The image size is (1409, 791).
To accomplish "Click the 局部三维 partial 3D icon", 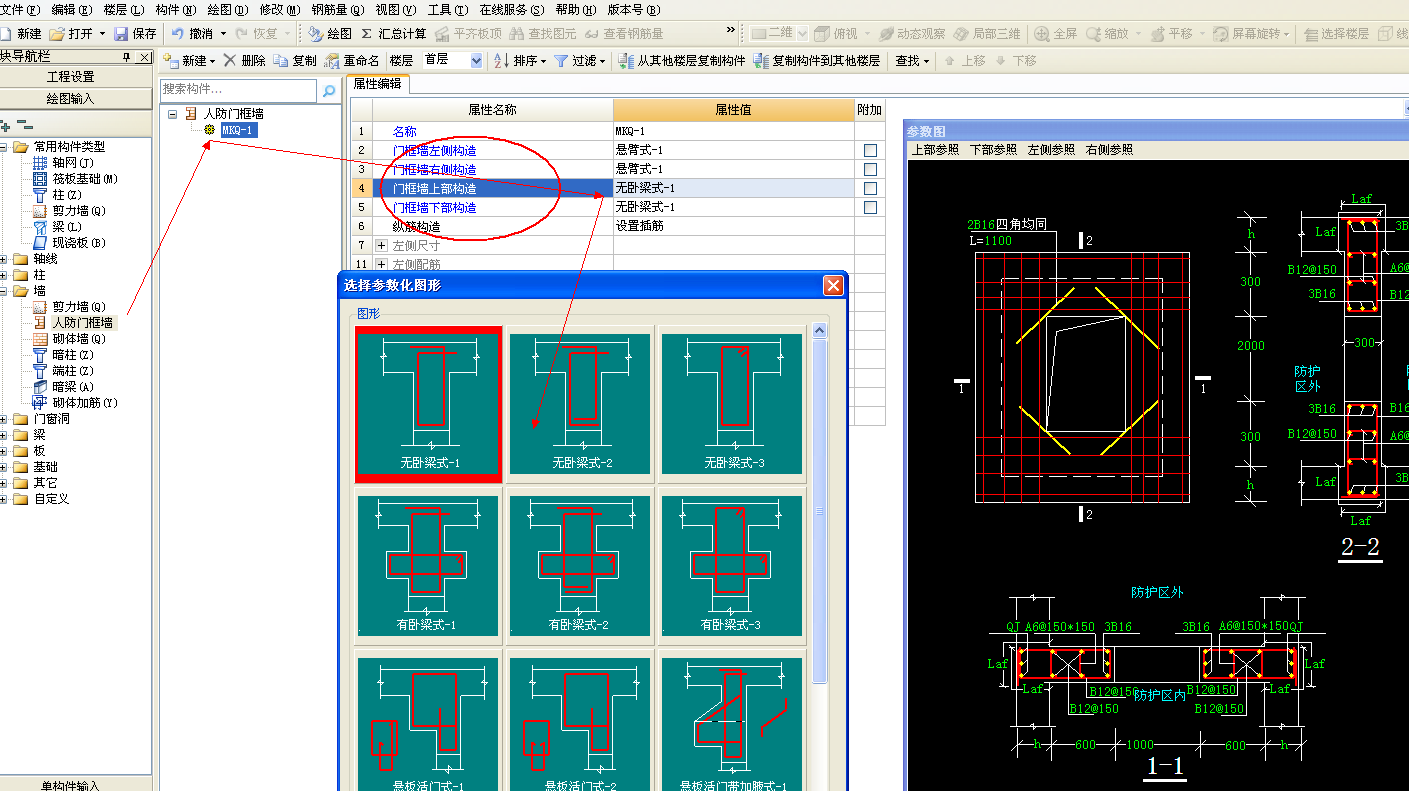I will pyautogui.click(x=960, y=33).
